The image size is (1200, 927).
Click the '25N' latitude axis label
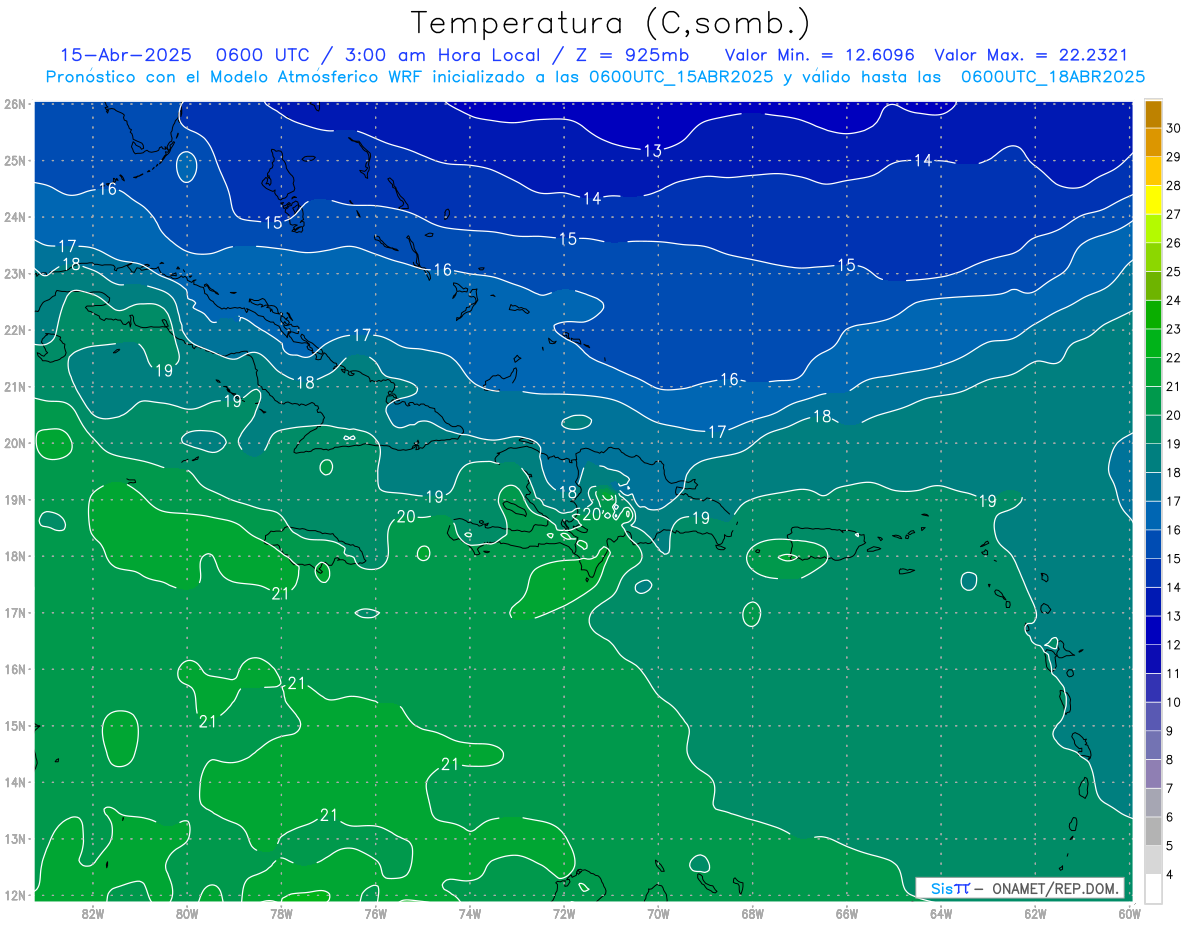tap(15, 160)
